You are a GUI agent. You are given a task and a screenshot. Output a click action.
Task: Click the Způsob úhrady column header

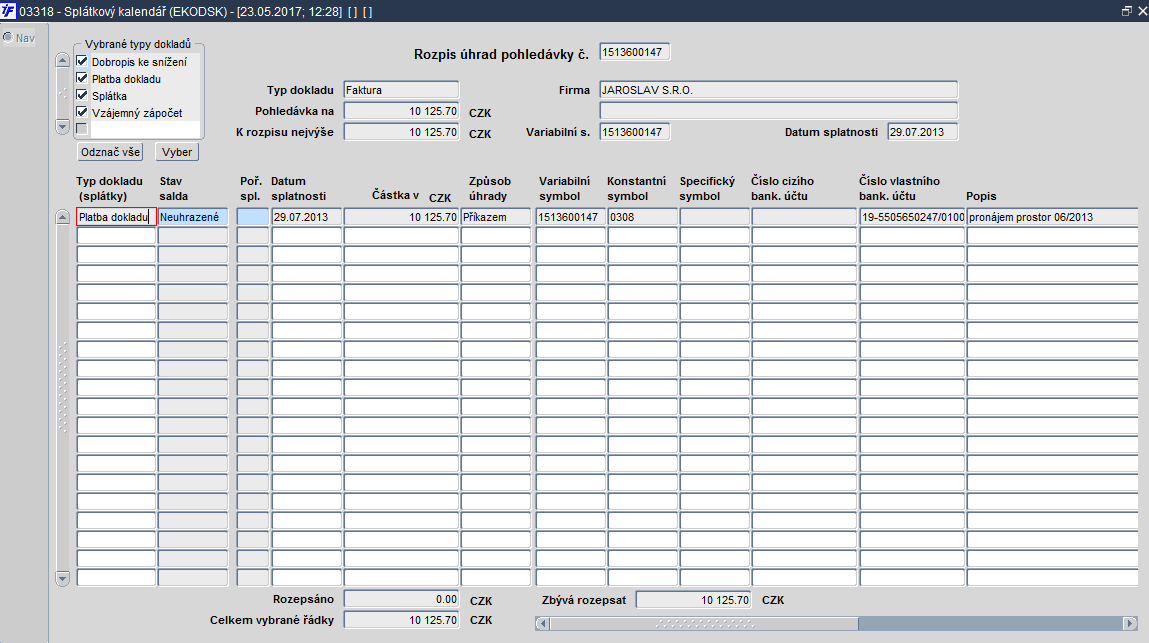(489, 188)
